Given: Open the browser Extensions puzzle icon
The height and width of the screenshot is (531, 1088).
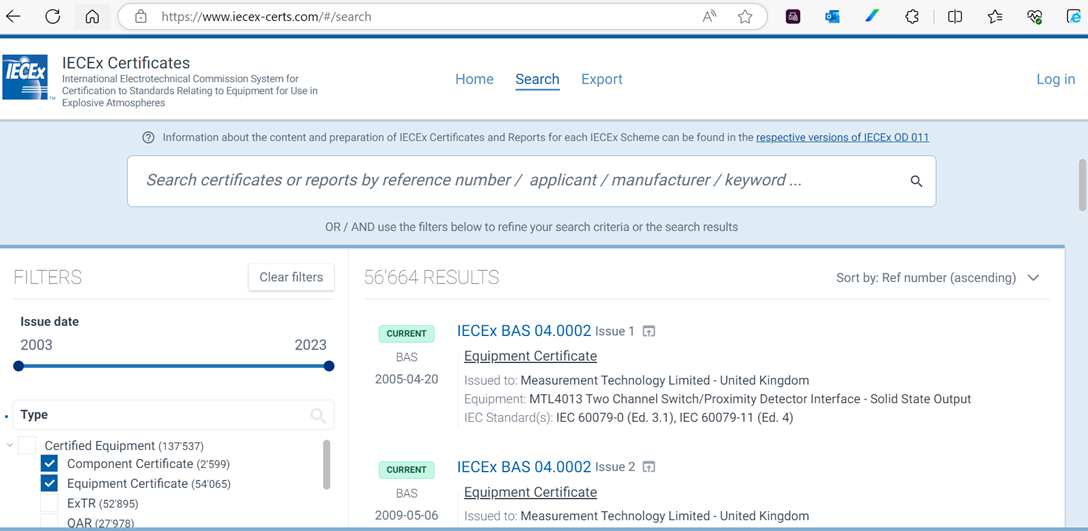Looking at the screenshot, I should pos(912,17).
